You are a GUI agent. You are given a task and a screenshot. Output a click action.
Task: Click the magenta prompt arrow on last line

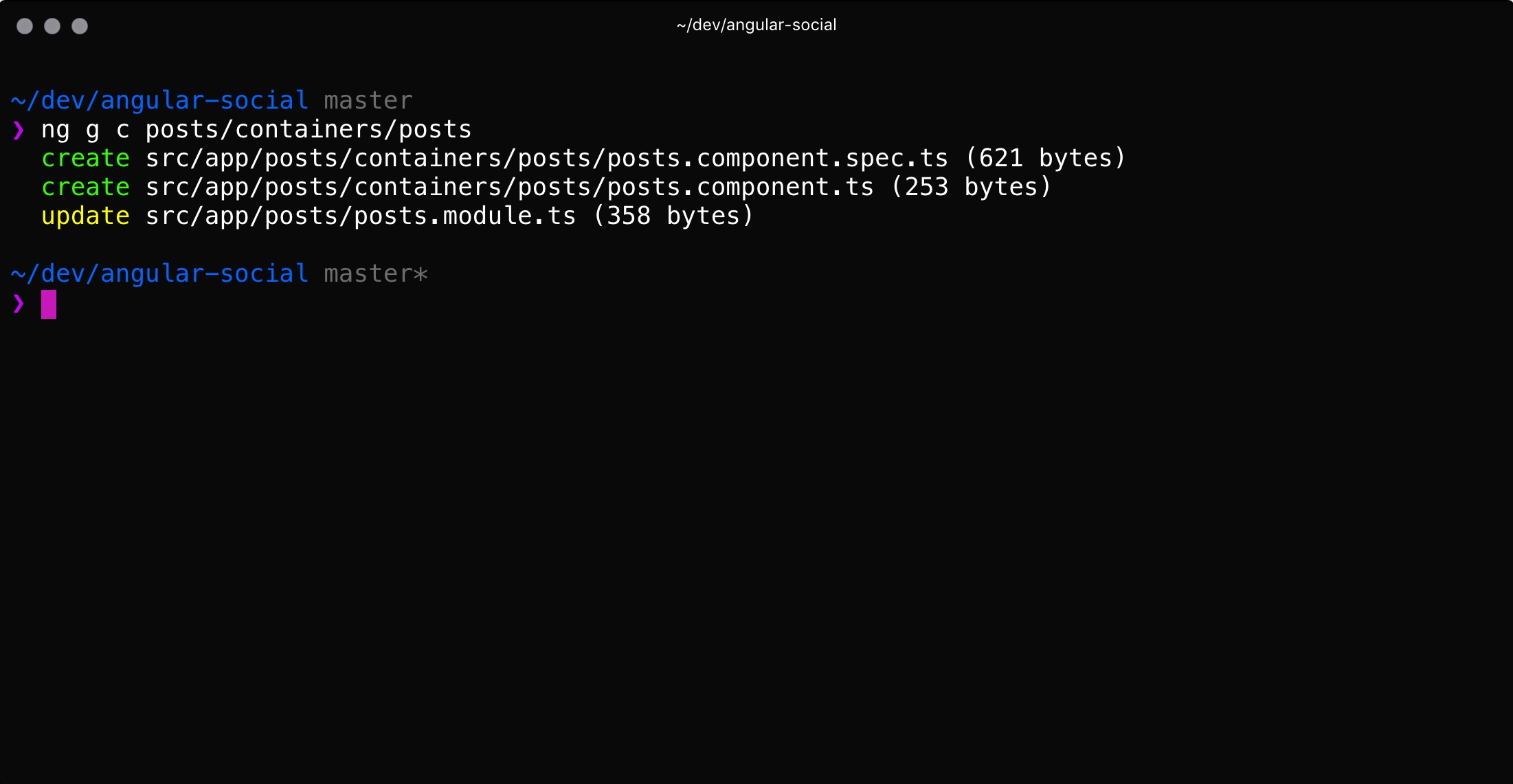pyautogui.click(x=19, y=303)
